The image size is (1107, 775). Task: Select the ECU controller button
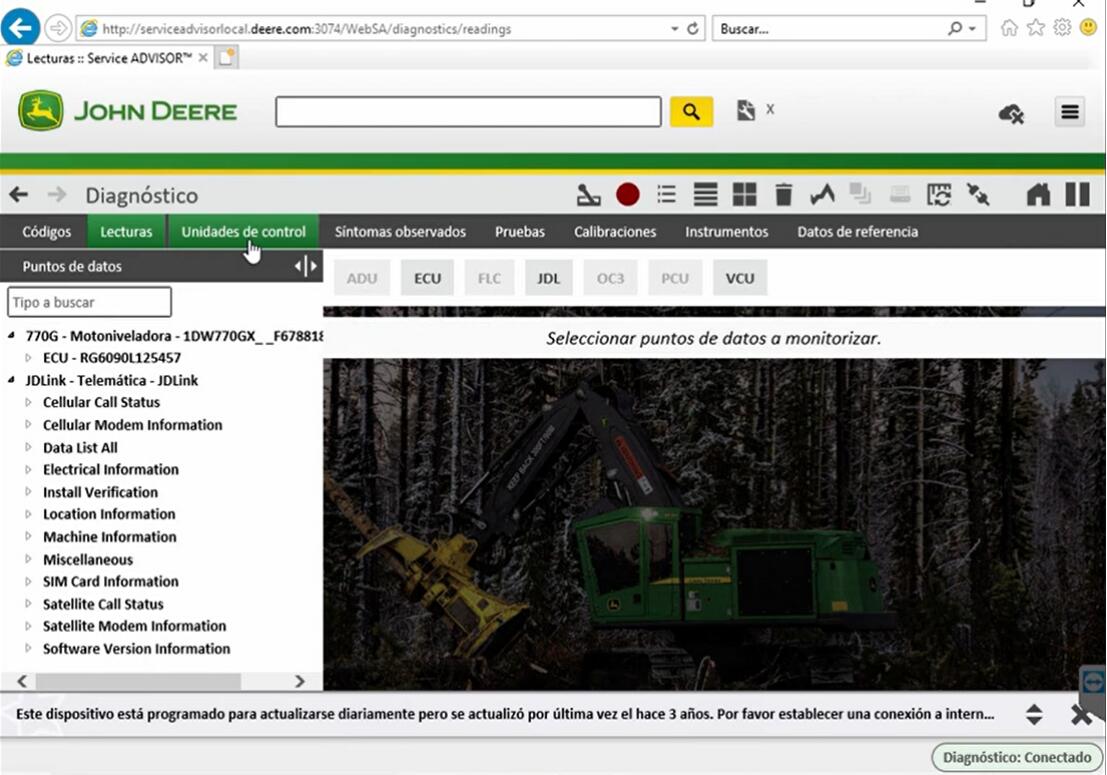(427, 278)
